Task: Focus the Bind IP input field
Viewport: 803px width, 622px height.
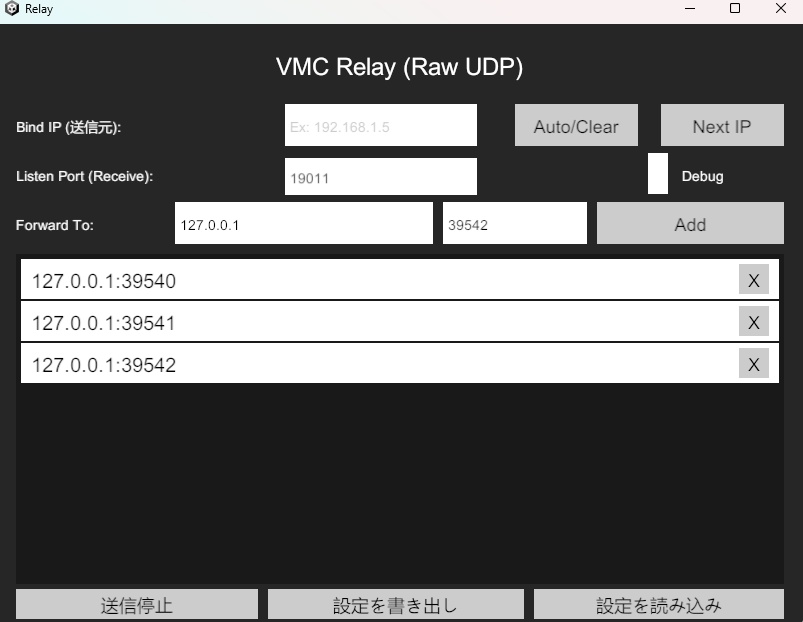Action: point(381,125)
